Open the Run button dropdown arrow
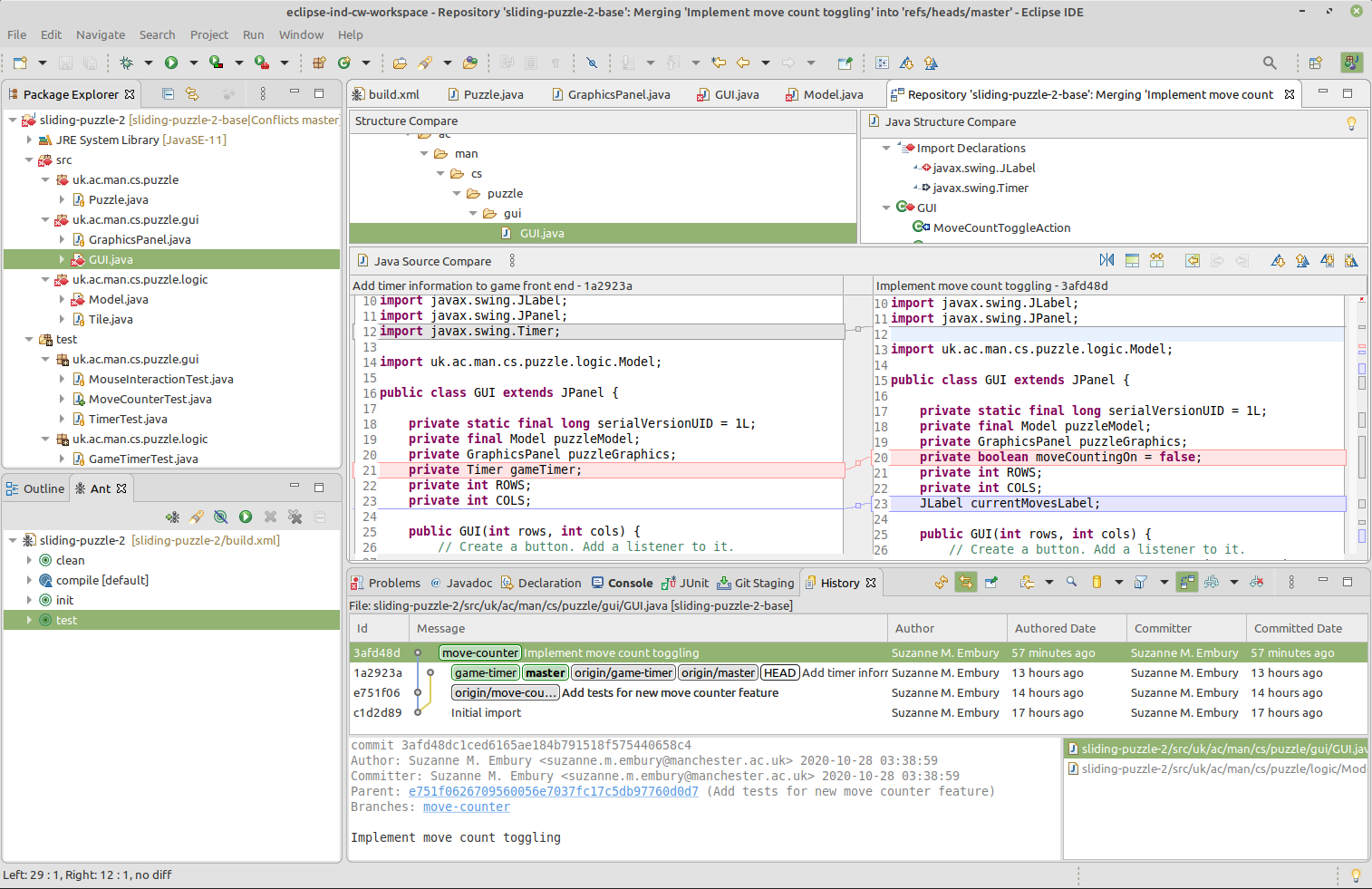The width and height of the screenshot is (1372, 889). click(x=193, y=63)
